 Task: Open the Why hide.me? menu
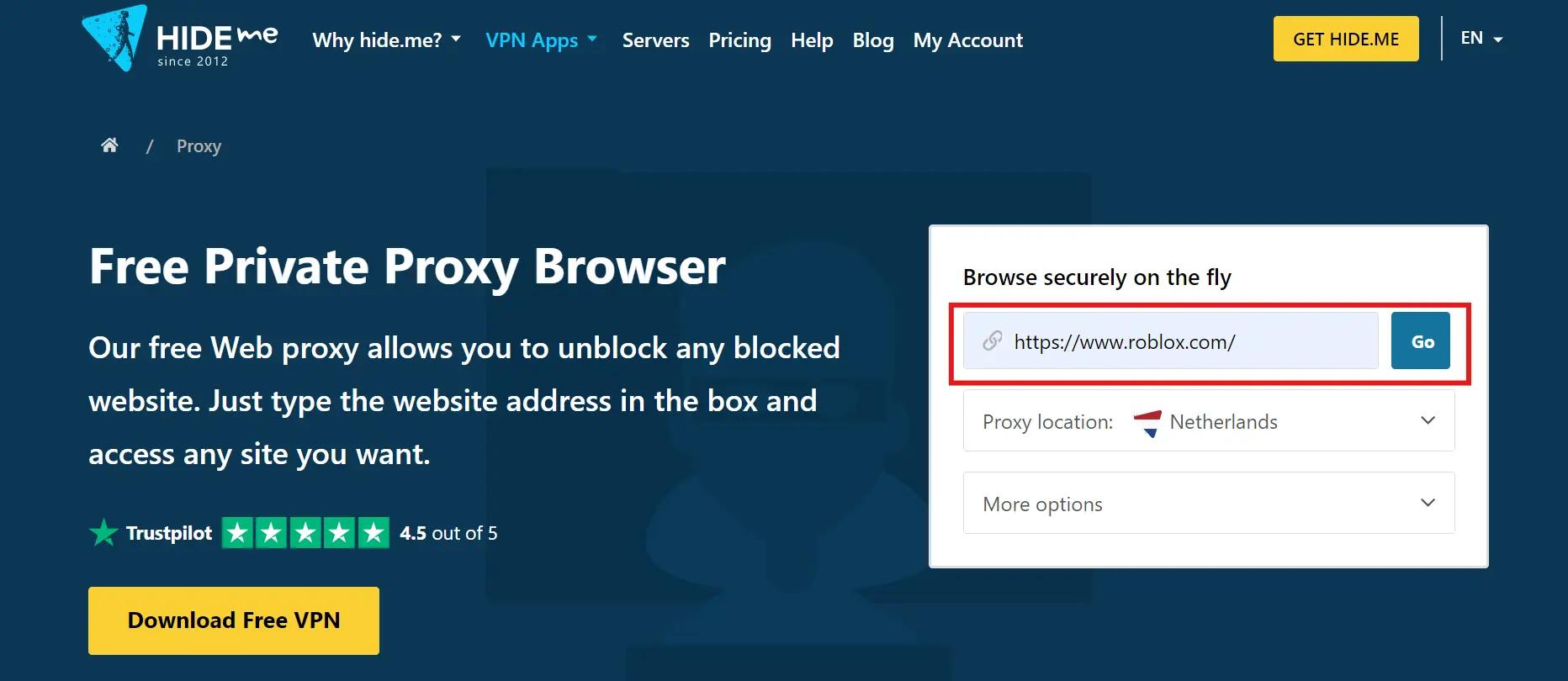tap(387, 40)
